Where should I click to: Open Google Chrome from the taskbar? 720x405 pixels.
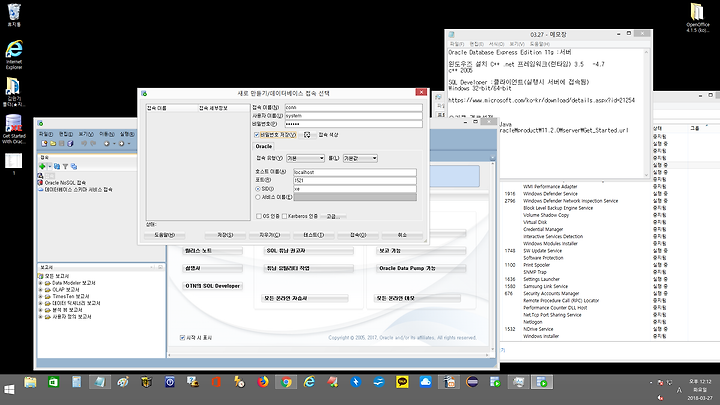tap(286, 382)
